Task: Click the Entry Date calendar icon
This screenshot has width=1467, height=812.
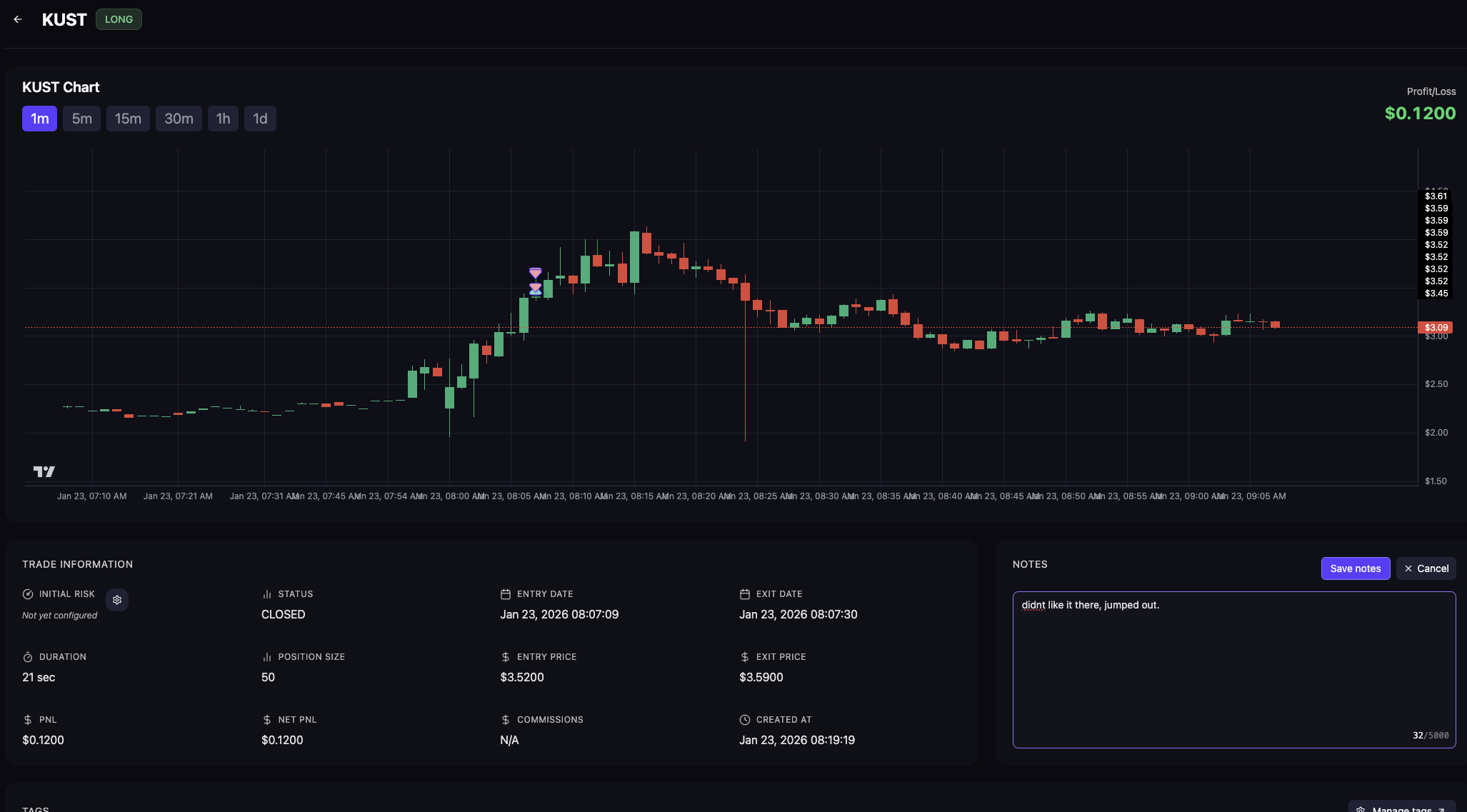Action: 506,594
